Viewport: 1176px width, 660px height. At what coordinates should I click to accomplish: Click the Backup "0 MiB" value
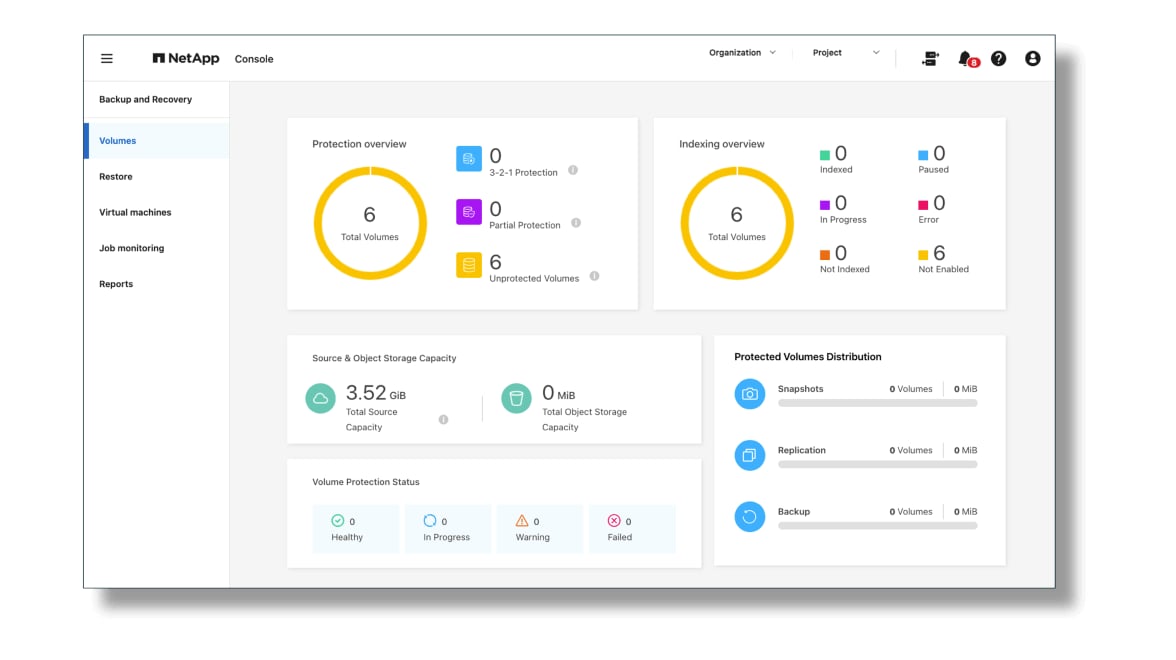point(965,512)
